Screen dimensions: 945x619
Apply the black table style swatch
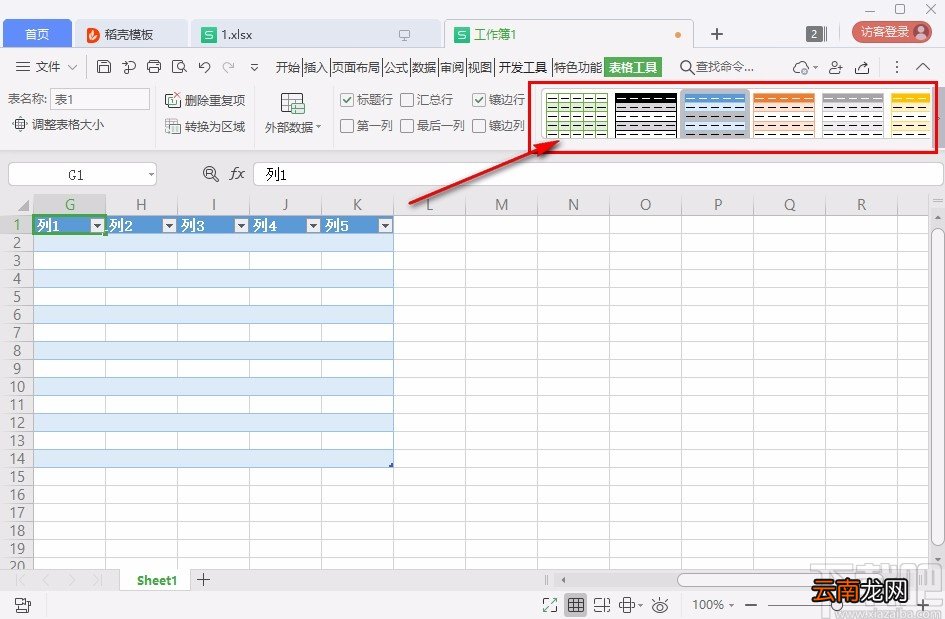tap(645, 115)
